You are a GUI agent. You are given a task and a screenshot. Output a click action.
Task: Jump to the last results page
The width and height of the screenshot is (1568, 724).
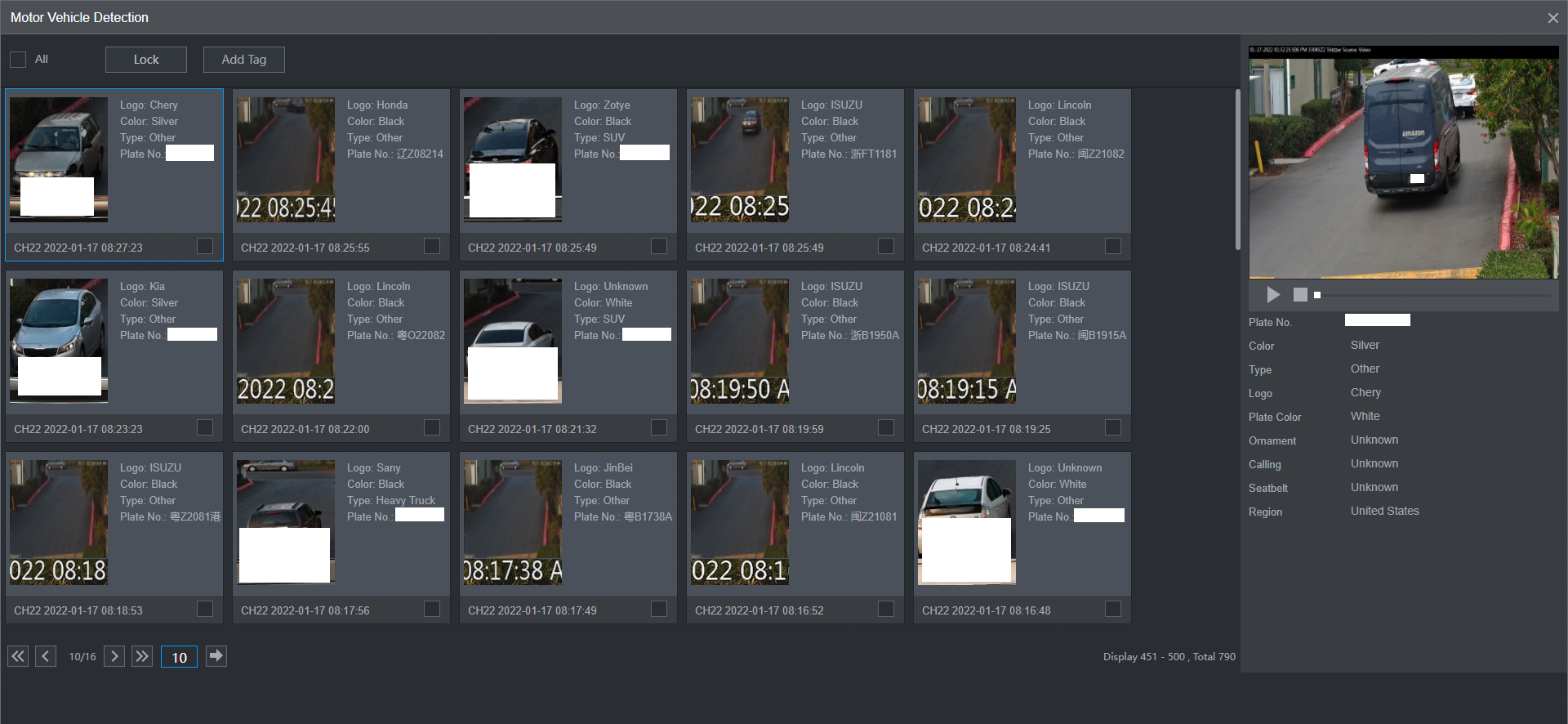142,656
